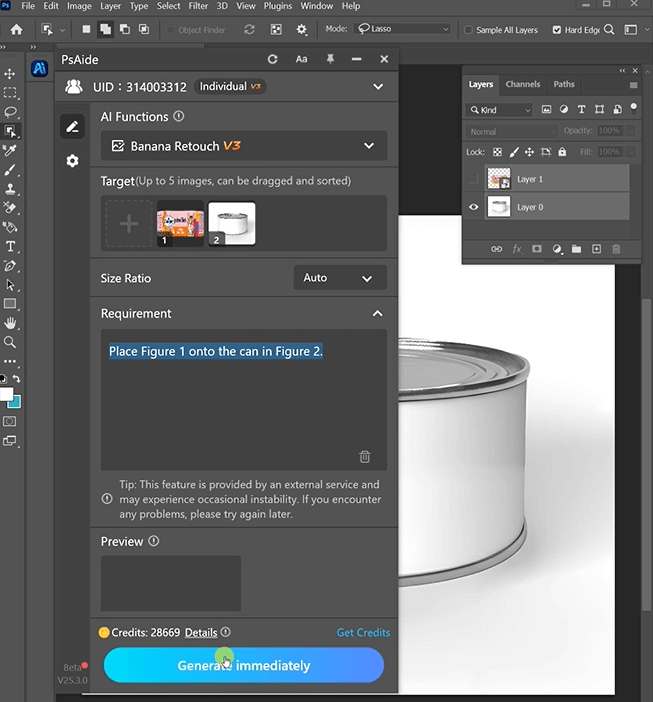Click the PsAide refresh icon
The width and height of the screenshot is (653, 702).
point(272,59)
